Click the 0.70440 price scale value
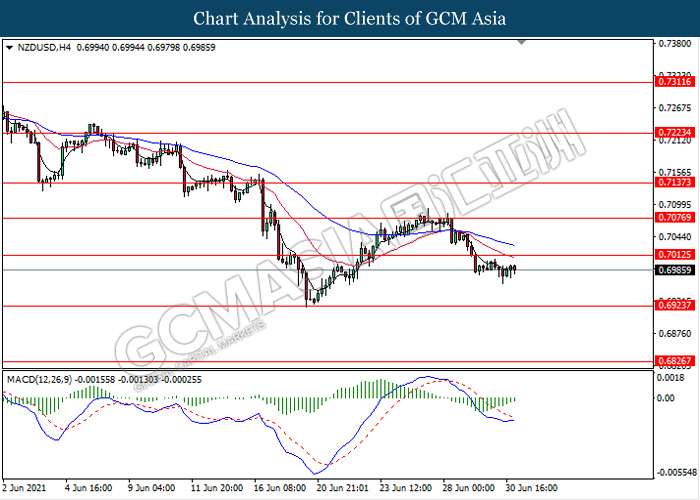The width and height of the screenshot is (700, 500). tap(675, 236)
